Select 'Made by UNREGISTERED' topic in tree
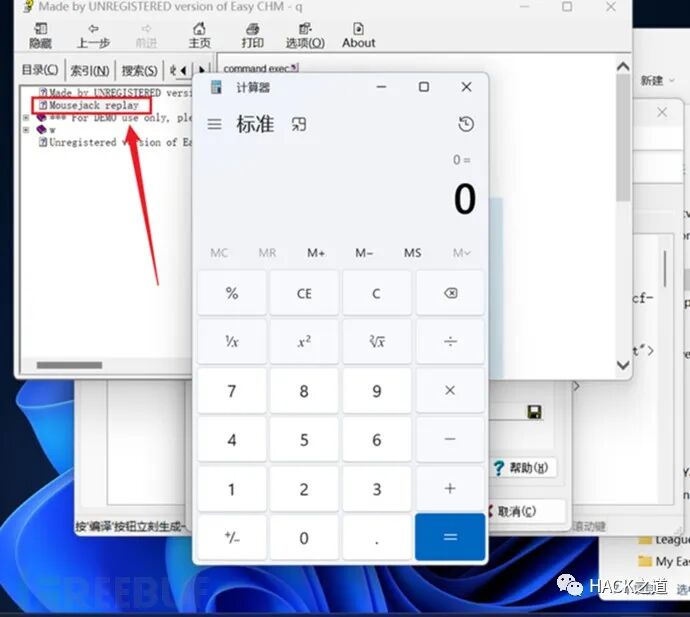 pyautogui.click(x=115, y=93)
